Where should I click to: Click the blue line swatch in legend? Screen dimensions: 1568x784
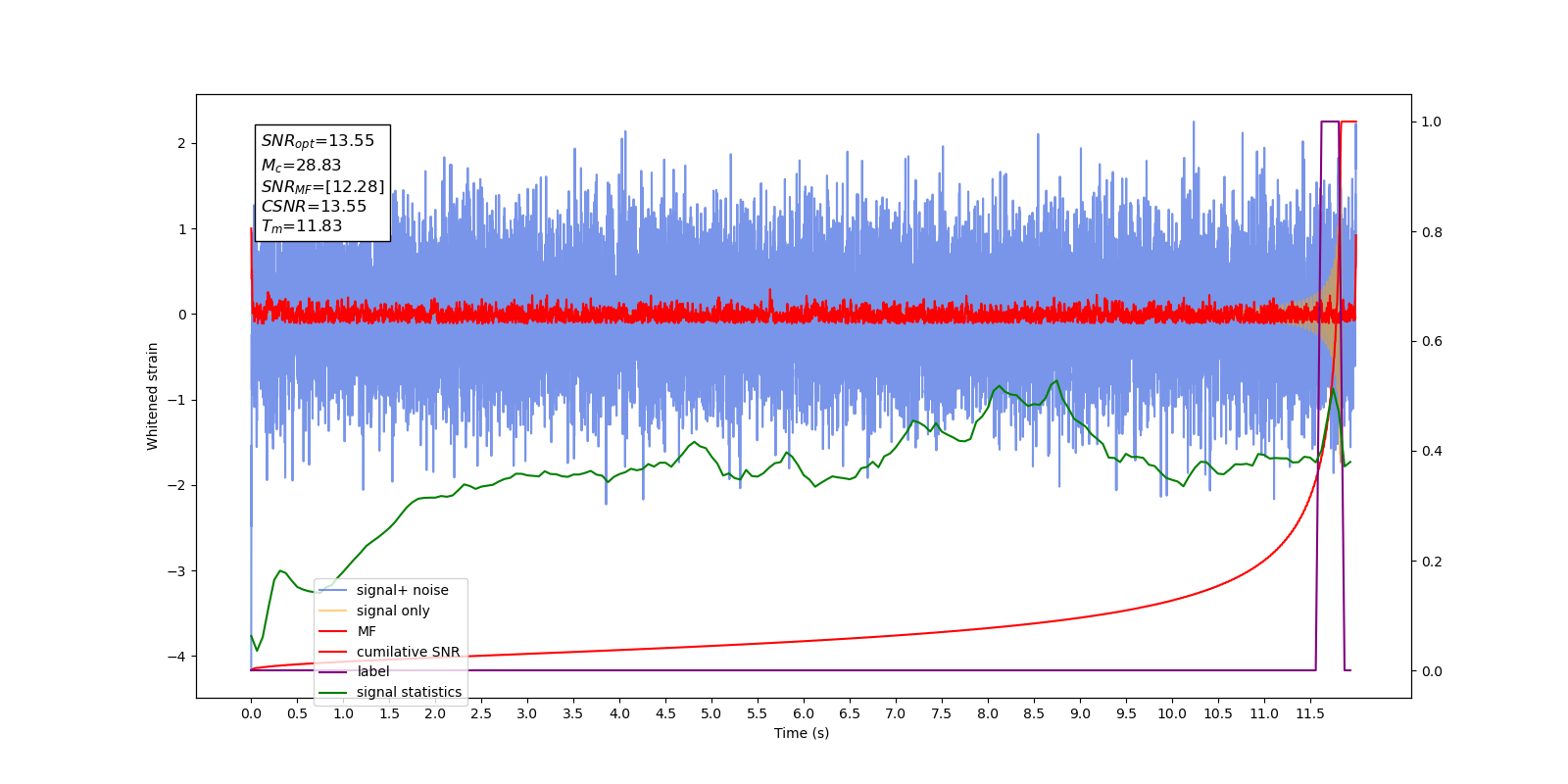point(333,590)
